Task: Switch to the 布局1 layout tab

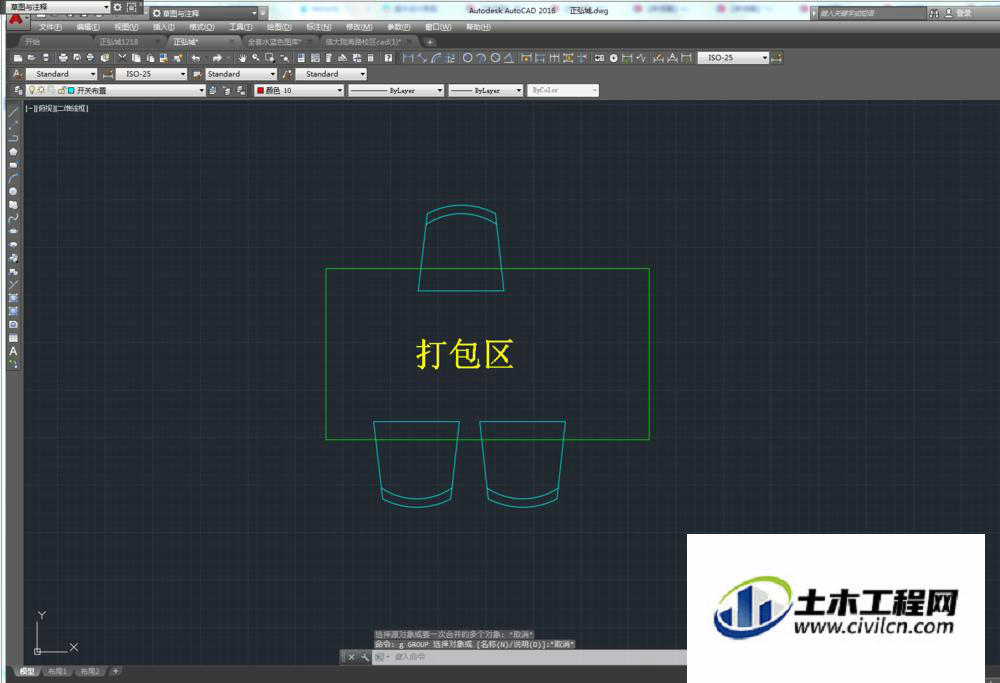Action: (57, 672)
